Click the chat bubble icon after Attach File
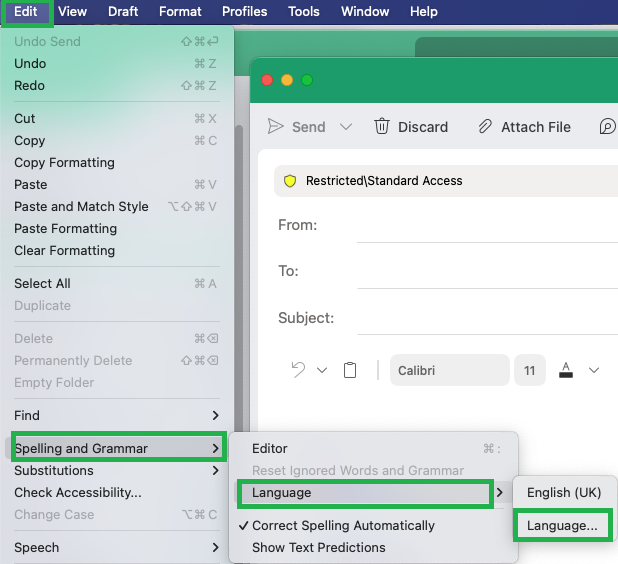 [x=607, y=127]
